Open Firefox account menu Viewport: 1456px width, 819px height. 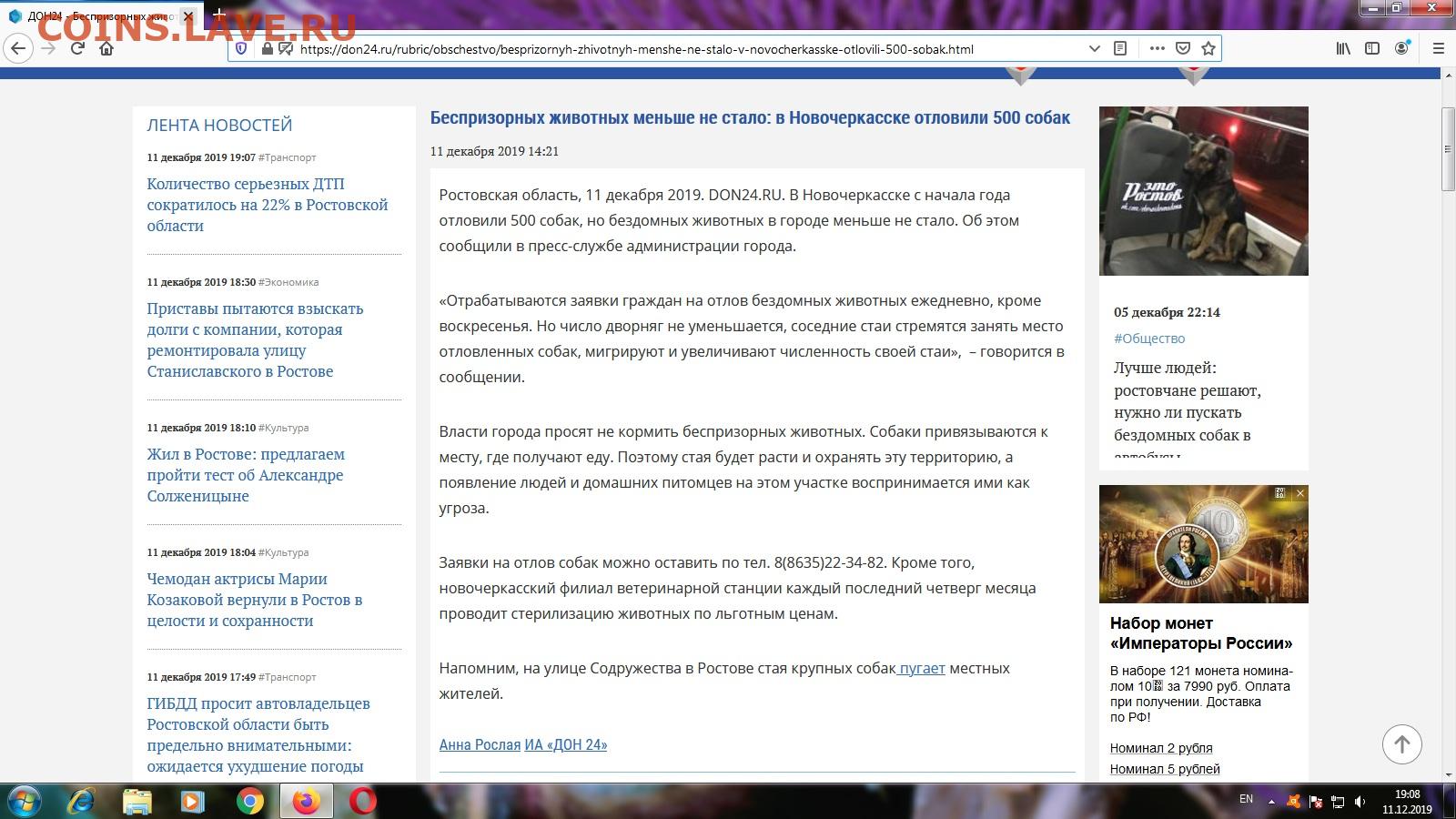(x=1402, y=47)
